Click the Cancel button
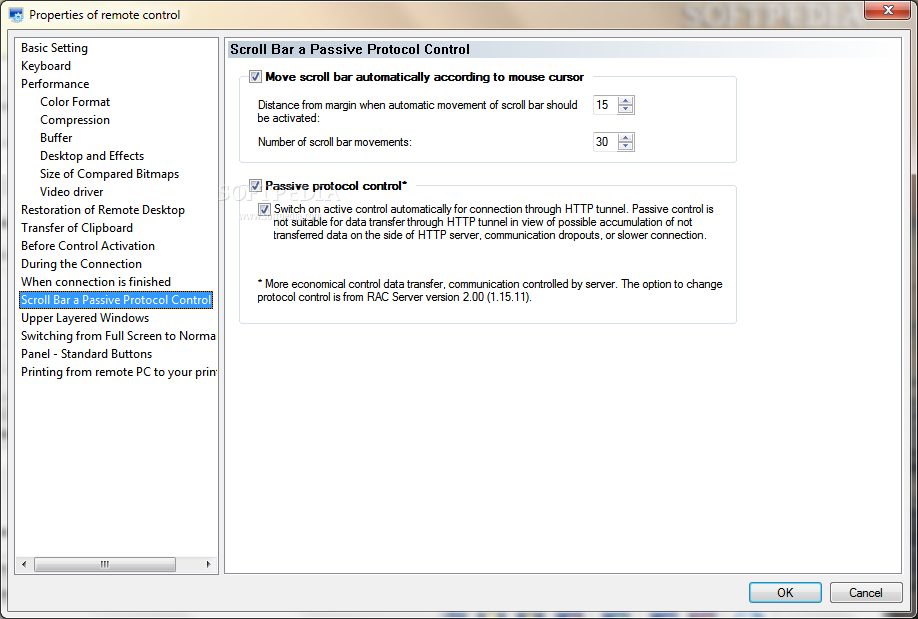The height and width of the screenshot is (619, 918). coord(865,593)
